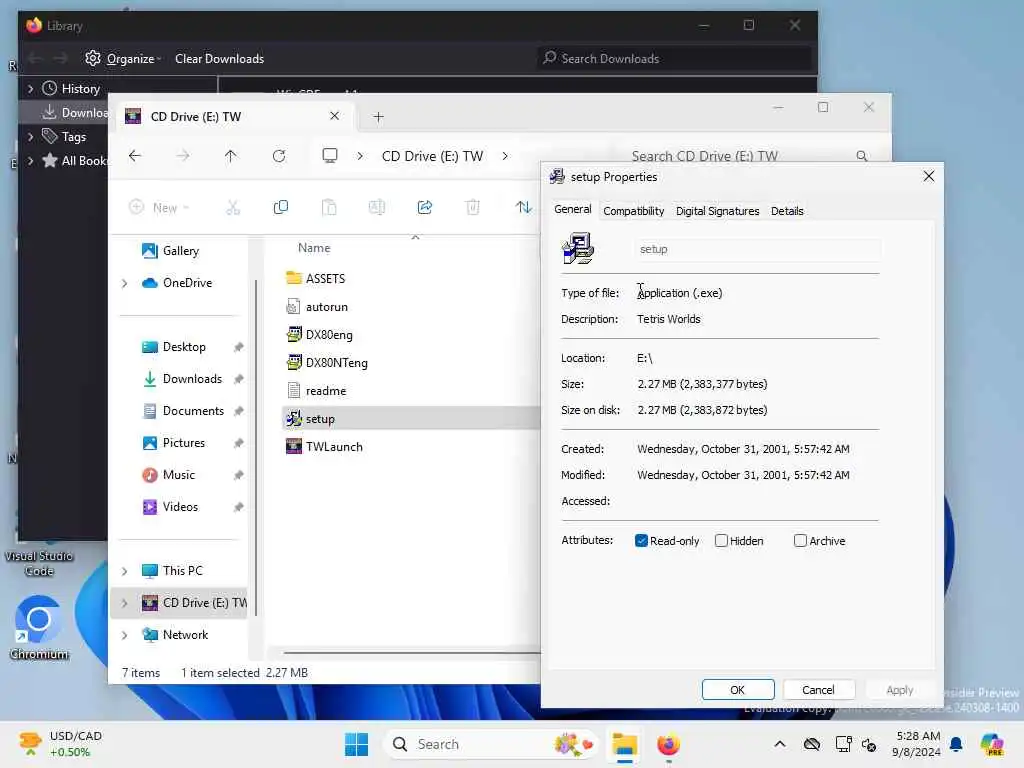Open Copilot preview from taskbar
The width and height of the screenshot is (1024, 768).
(992, 744)
